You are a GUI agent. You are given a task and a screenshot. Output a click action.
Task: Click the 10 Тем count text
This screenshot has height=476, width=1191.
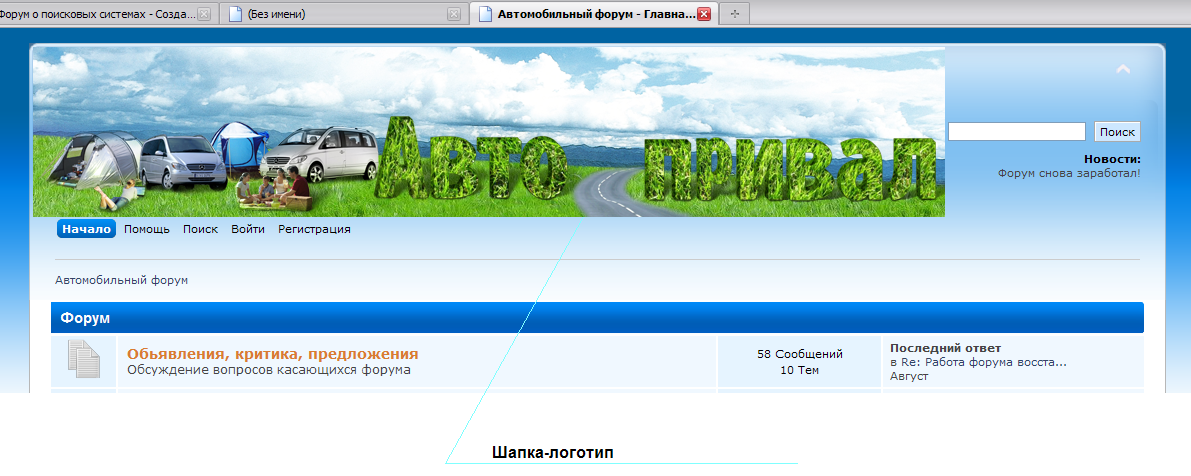pyautogui.click(x=799, y=370)
